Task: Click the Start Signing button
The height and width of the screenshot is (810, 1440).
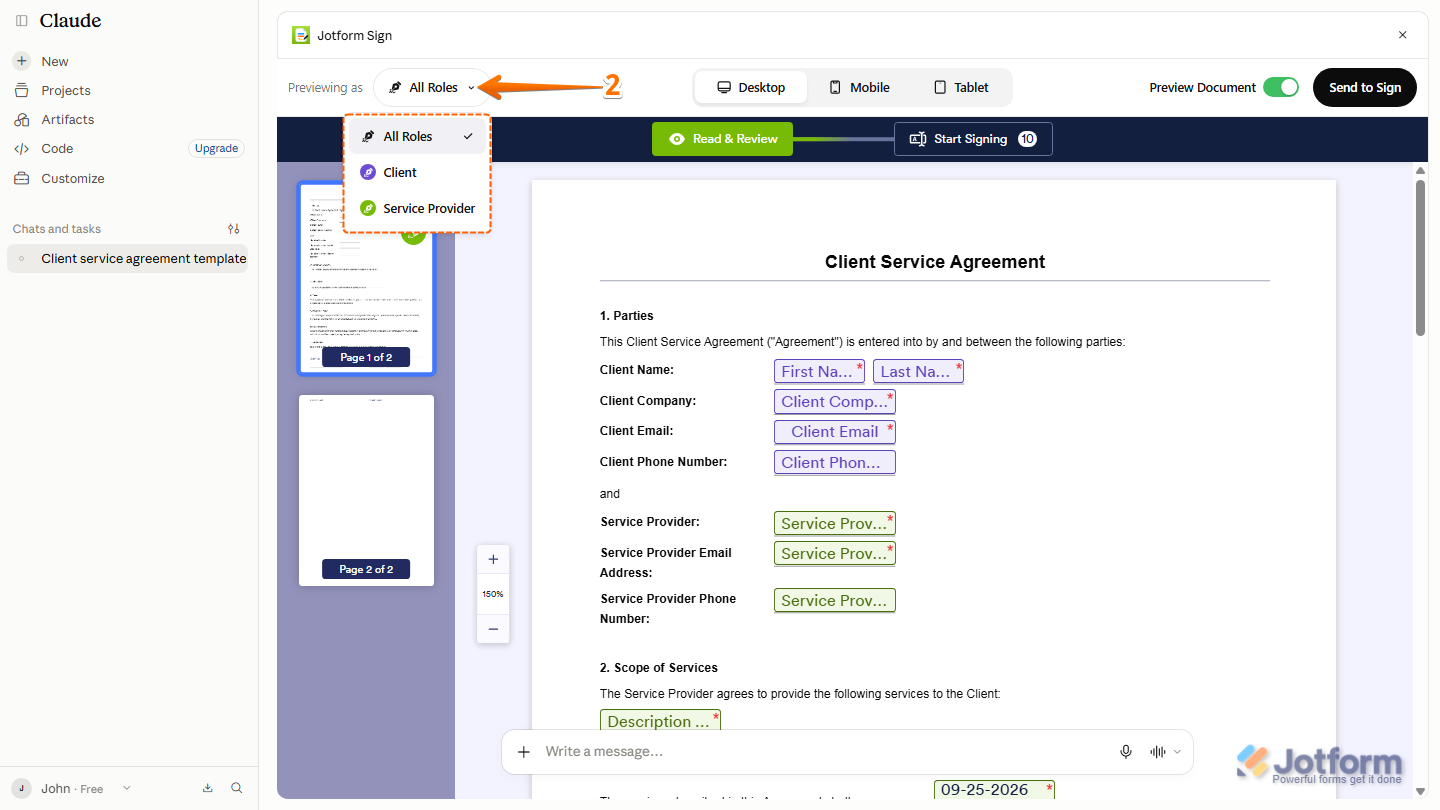Action: tap(973, 139)
